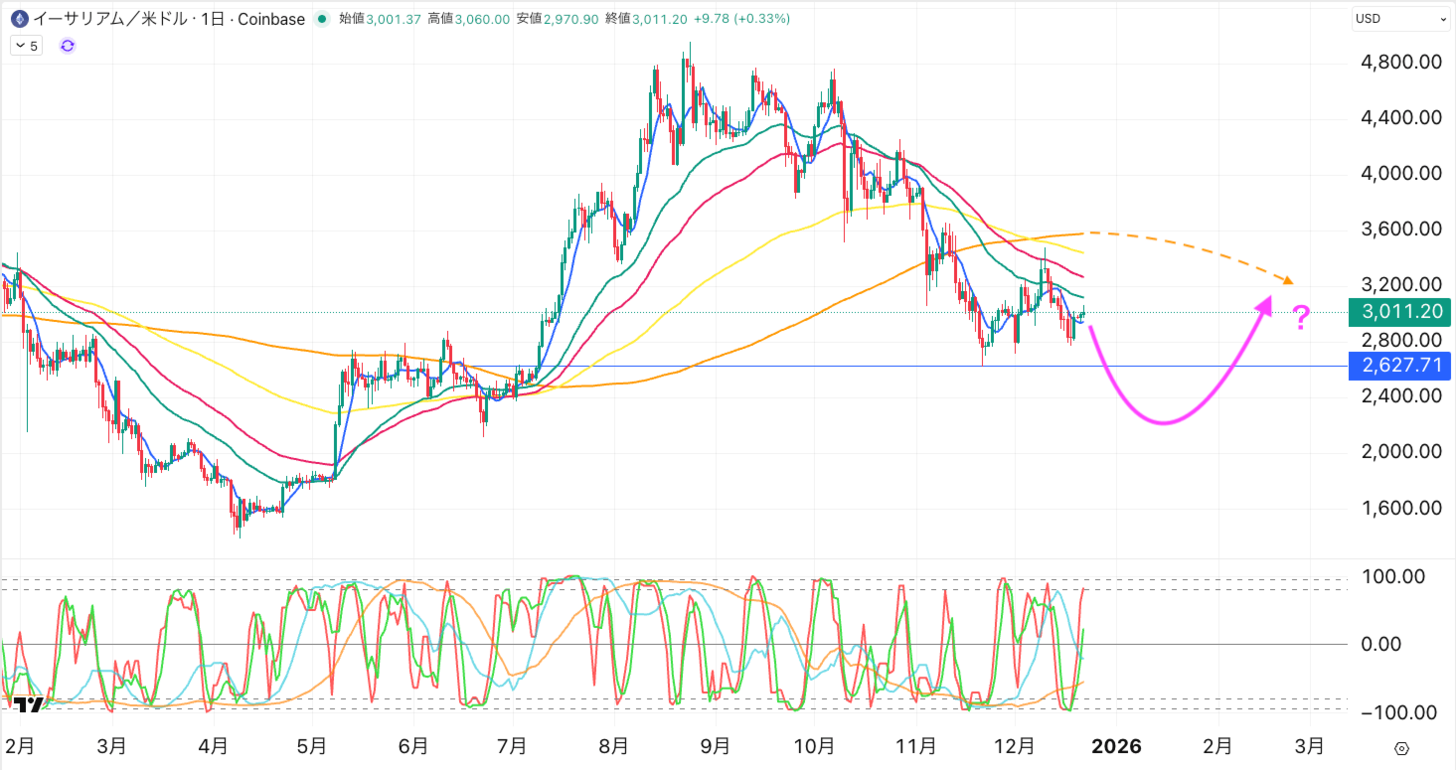Click the 8月 label on time axis

click(613, 747)
